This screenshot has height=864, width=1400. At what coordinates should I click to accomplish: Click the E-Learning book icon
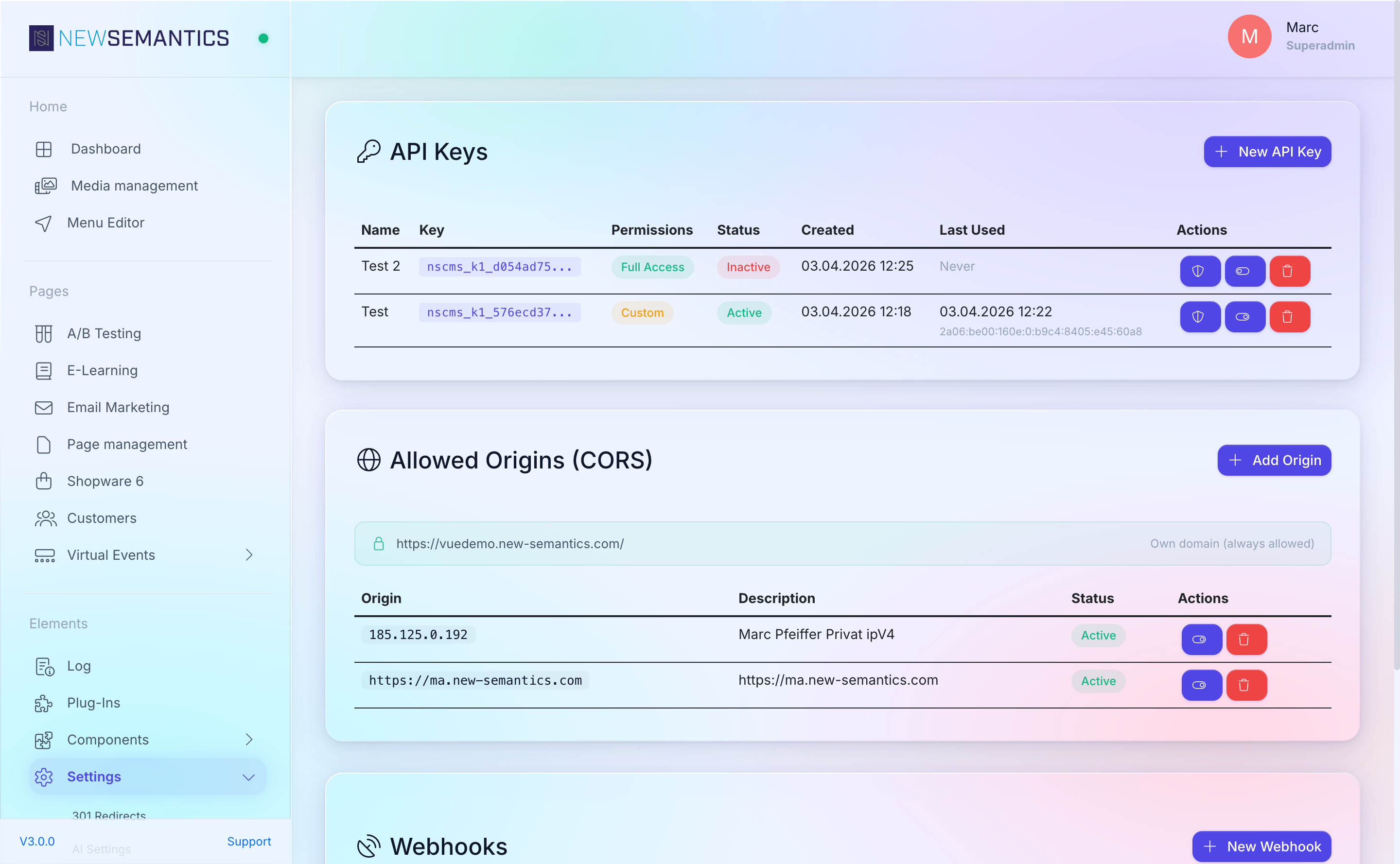pyautogui.click(x=43, y=371)
